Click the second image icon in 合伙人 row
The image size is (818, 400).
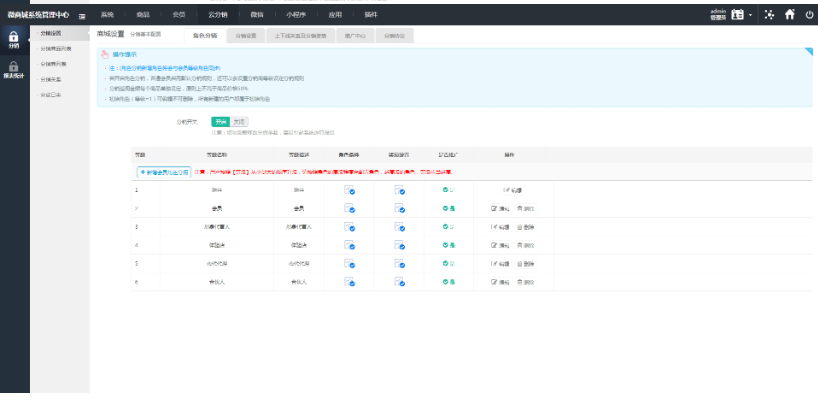point(399,283)
